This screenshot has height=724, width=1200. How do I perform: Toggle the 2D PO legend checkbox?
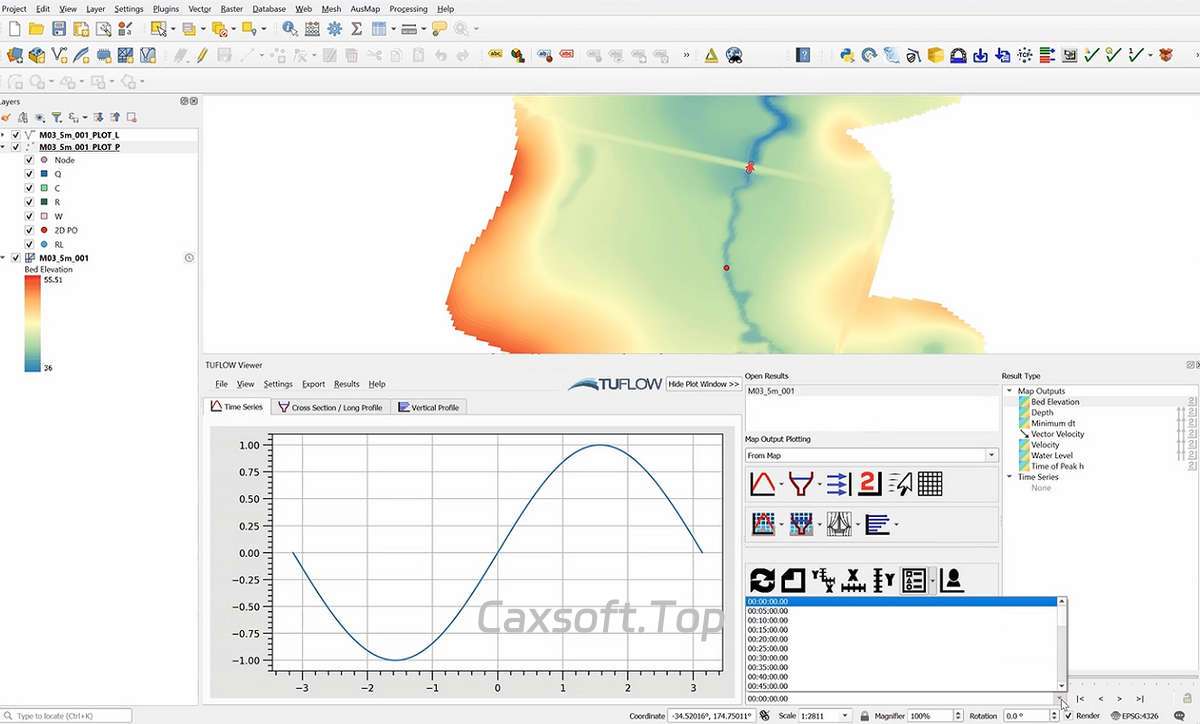tap(29, 230)
